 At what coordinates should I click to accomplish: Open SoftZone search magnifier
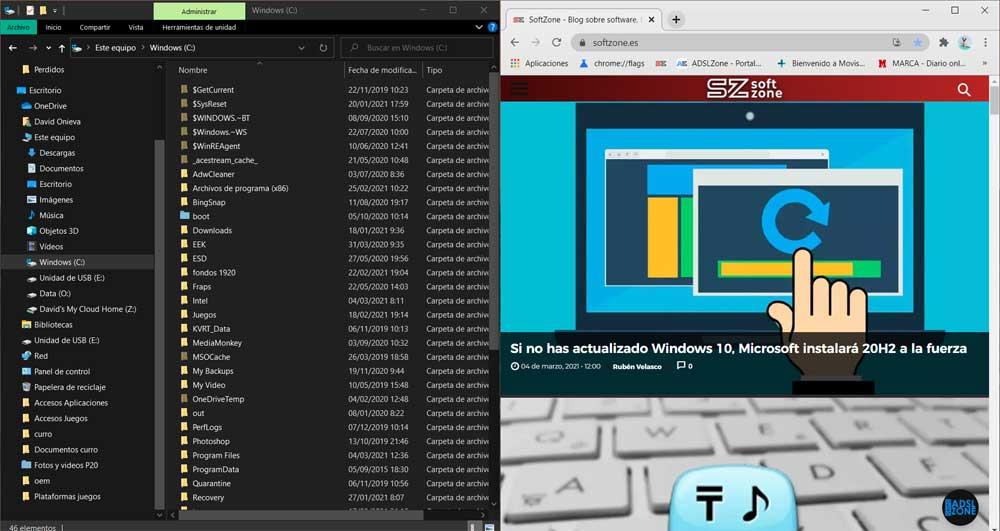(964, 90)
